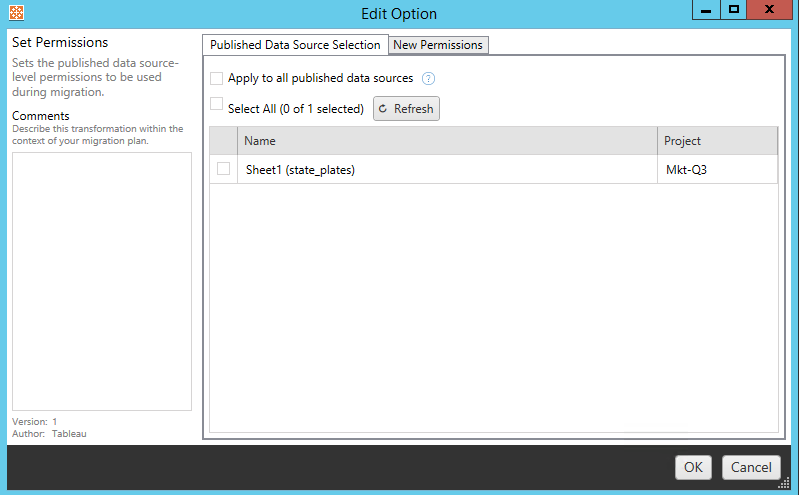Select the Sheet1 (state_plates) data source name
Screen dimensions: 799x495
point(300,170)
